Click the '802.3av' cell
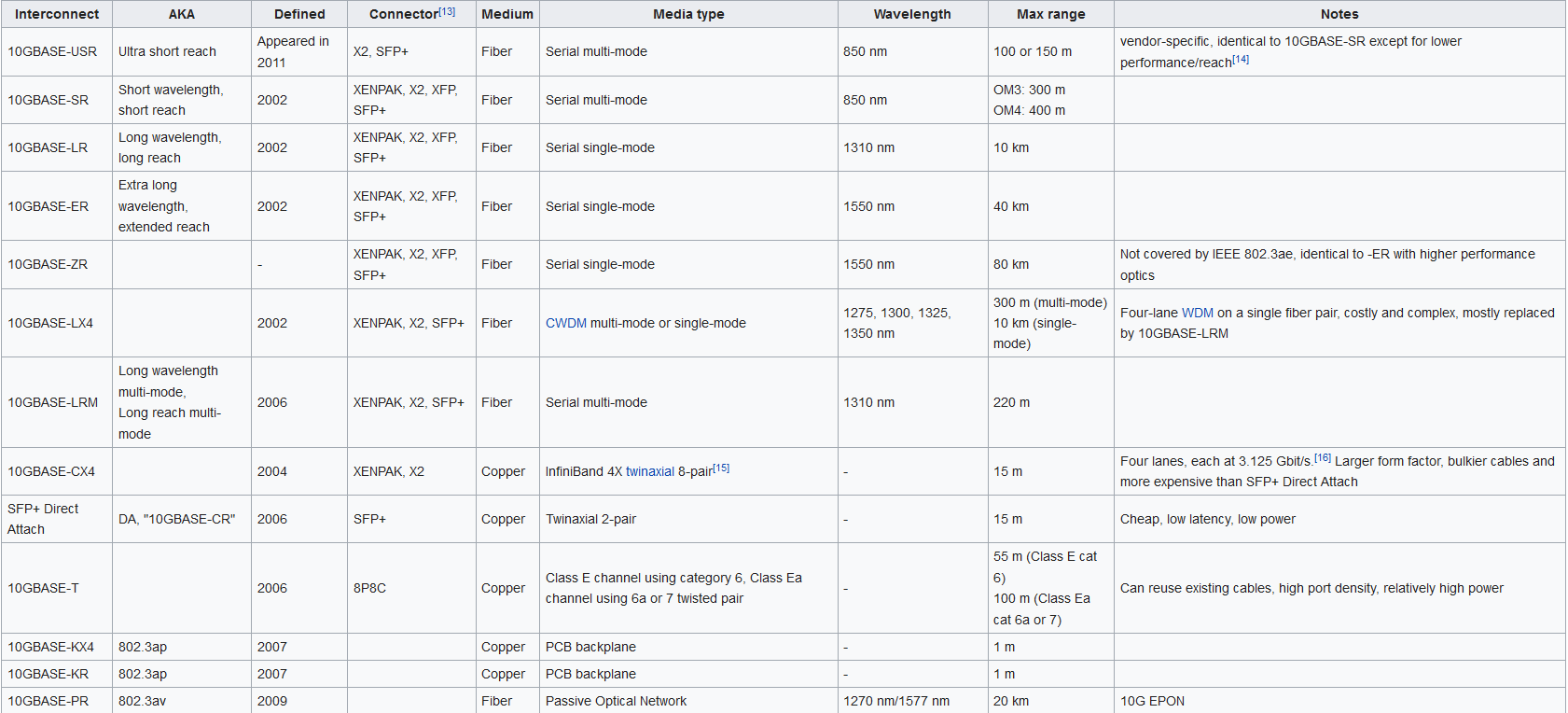This screenshot has height=713, width=1568. pyautogui.click(x=182, y=701)
